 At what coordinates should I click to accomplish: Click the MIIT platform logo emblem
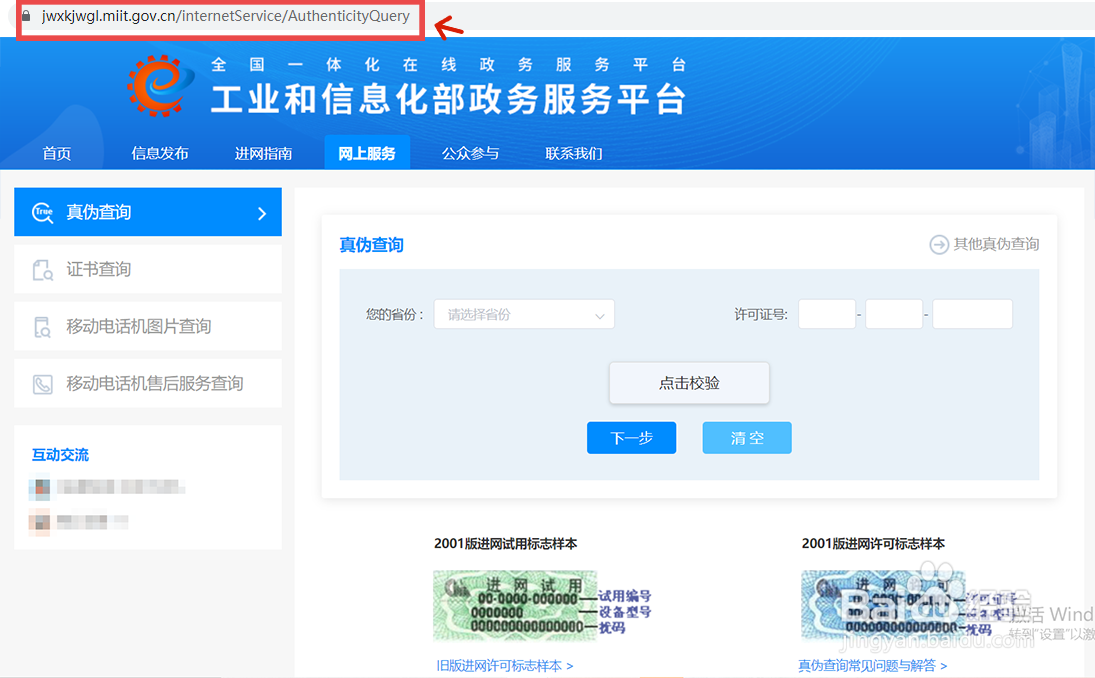point(161,85)
